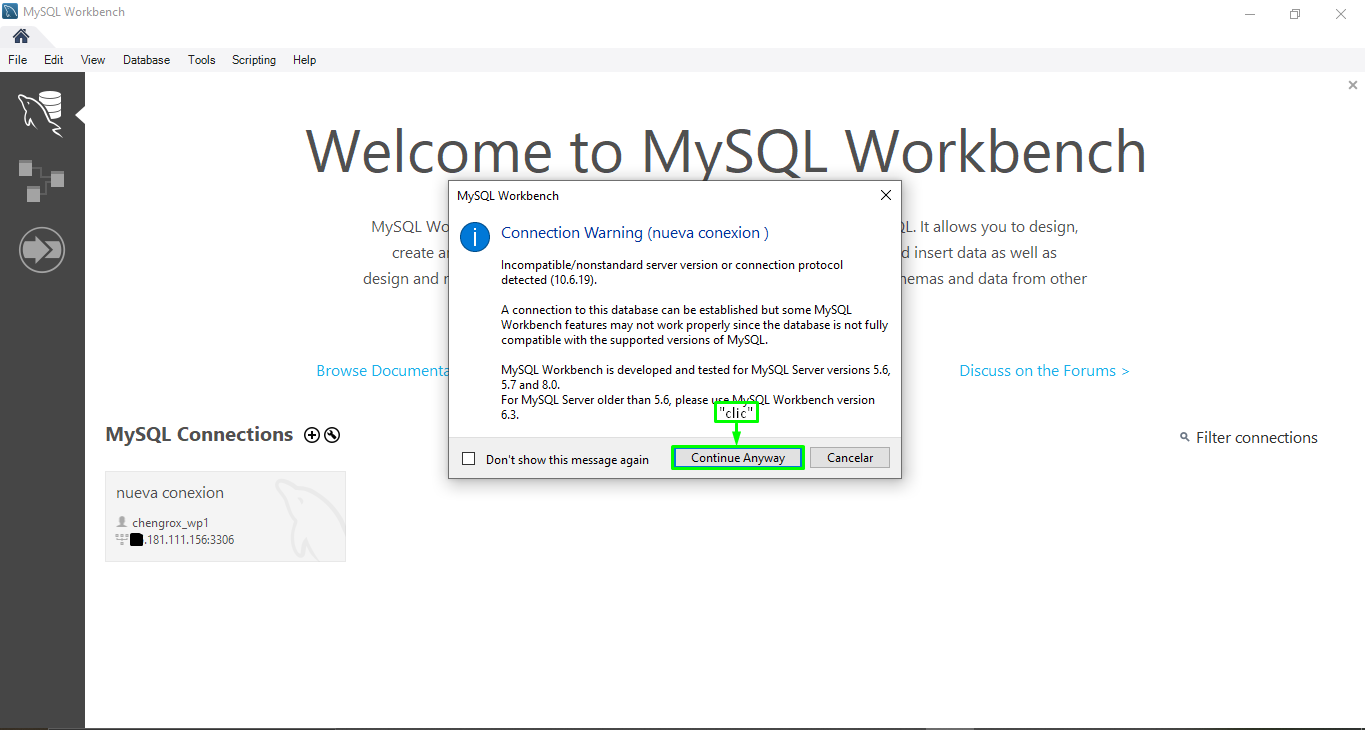Open the Database menu
This screenshot has height=730, width=1365.
point(146,60)
